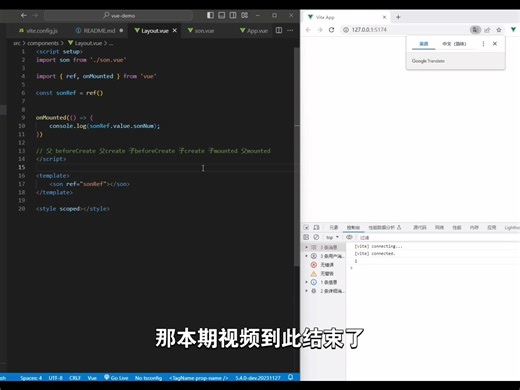Focus the console filter input field
This screenshot has width=520, height=390.
[x=438, y=238]
